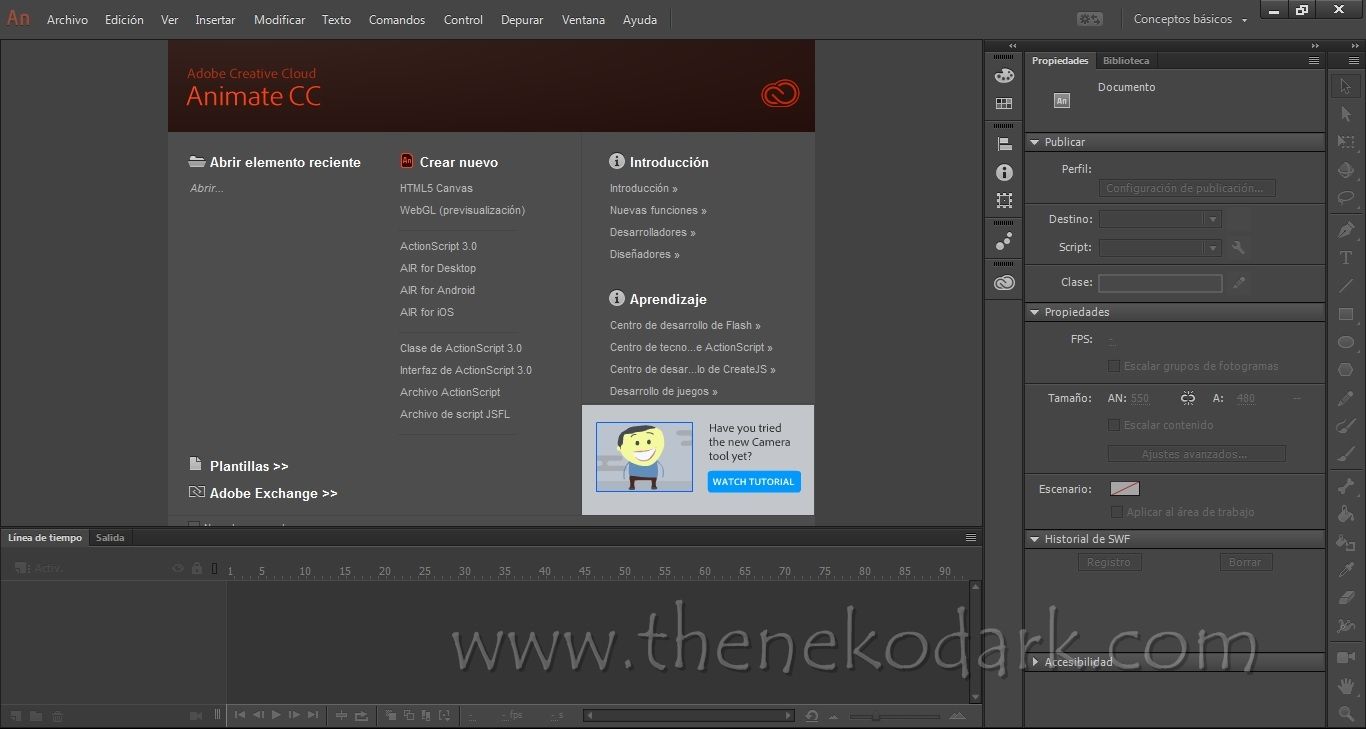Open the Info panel icon
This screenshot has width=1366, height=729.
click(1004, 173)
